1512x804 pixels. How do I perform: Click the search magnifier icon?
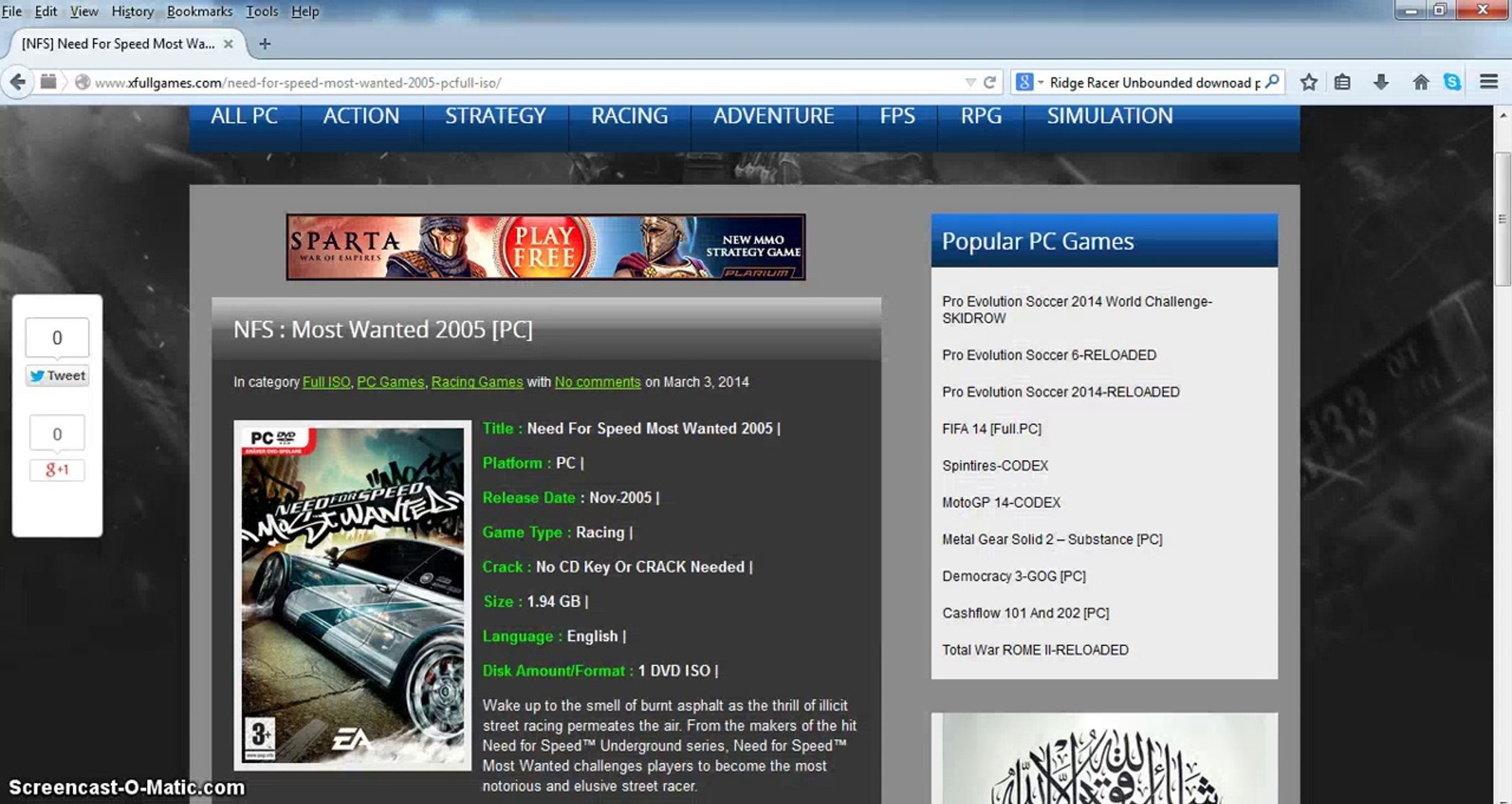point(1272,81)
